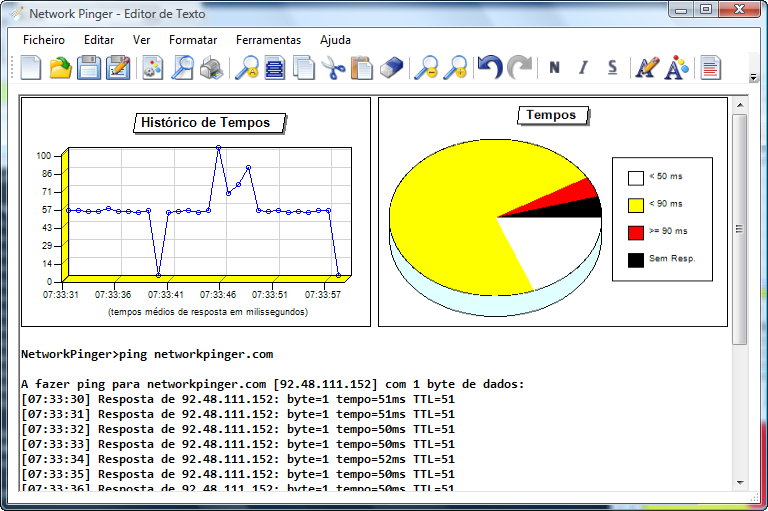Open the Ver menu
Screen dimensions: 768x511
(x=141, y=40)
